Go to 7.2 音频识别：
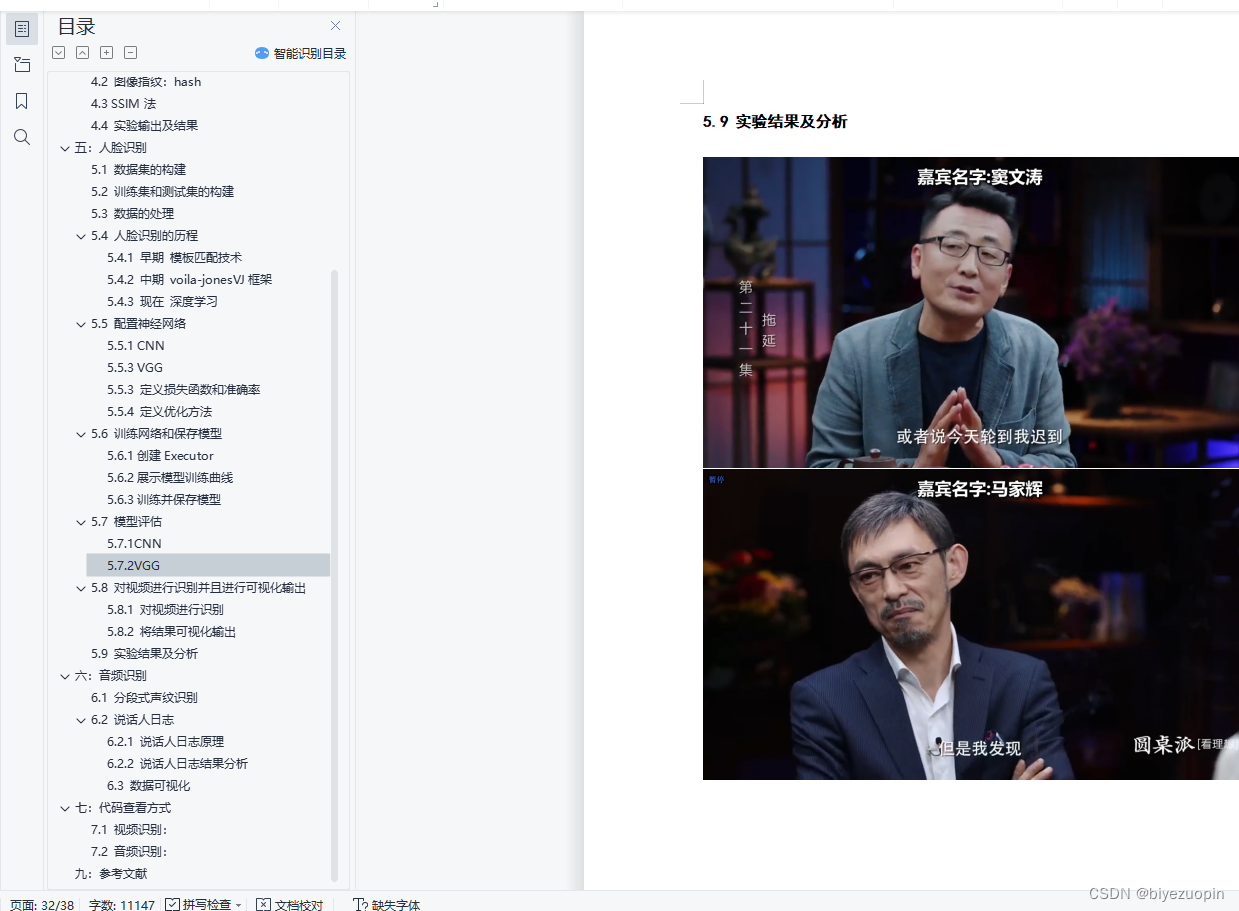1239x911 pixels. point(129,852)
